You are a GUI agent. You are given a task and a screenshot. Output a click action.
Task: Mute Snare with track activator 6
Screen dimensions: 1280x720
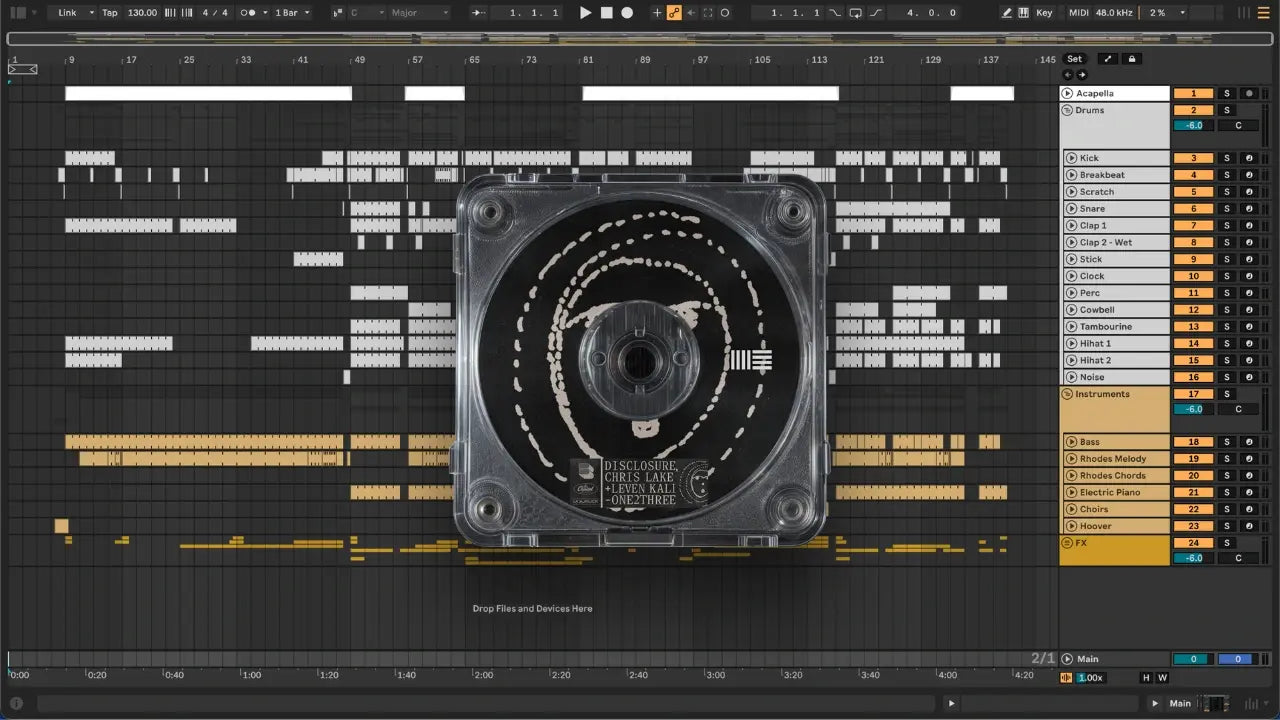[1193, 209]
